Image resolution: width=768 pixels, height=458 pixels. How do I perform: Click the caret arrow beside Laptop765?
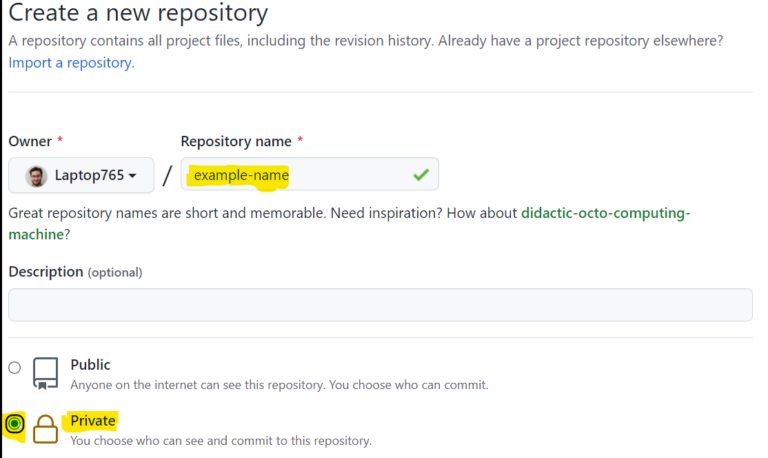pyautogui.click(x=132, y=176)
